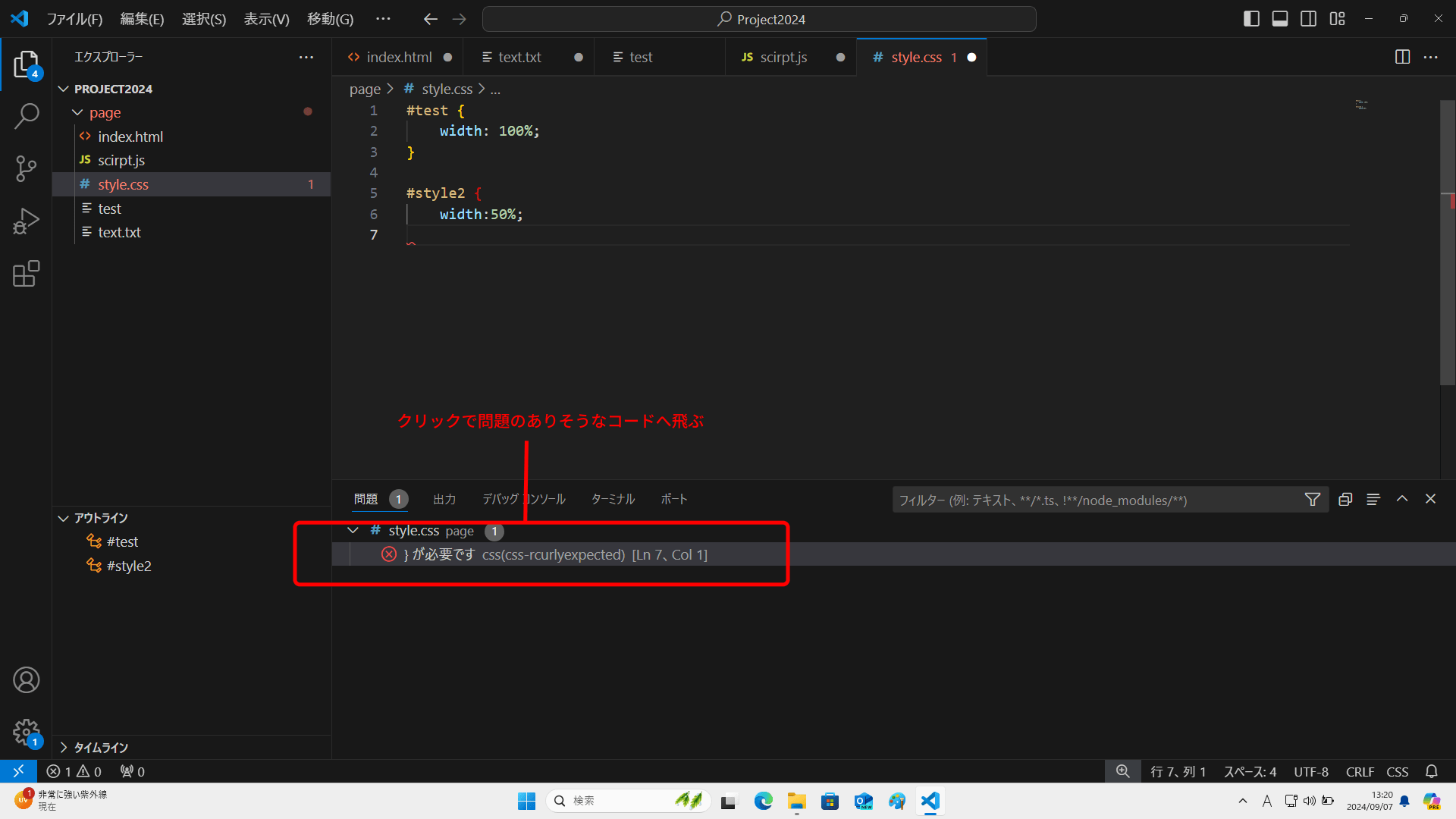
Task: Maximize the panel with the up chevron
Action: coord(1402,499)
